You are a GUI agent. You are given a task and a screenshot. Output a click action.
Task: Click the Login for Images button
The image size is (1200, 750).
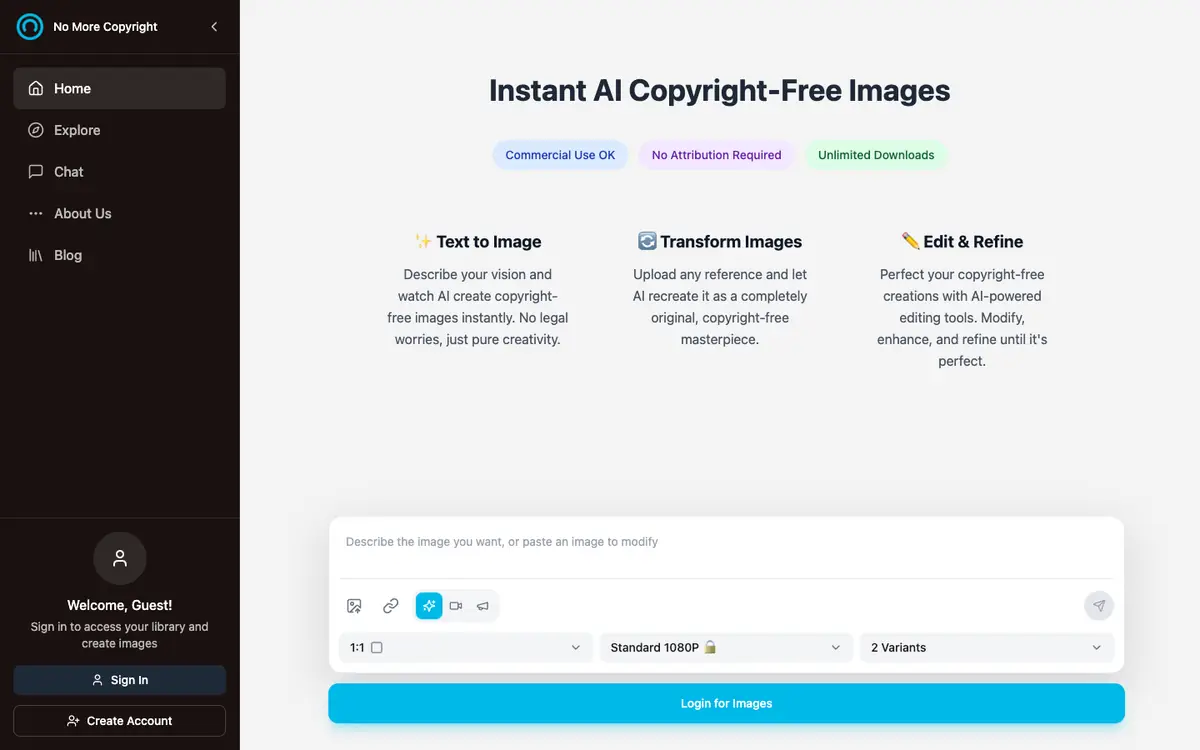click(727, 703)
